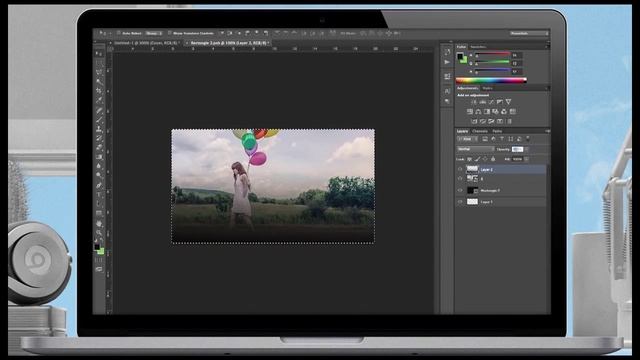Hide the layer listed directly below Layer 2

tap(460, 179)
